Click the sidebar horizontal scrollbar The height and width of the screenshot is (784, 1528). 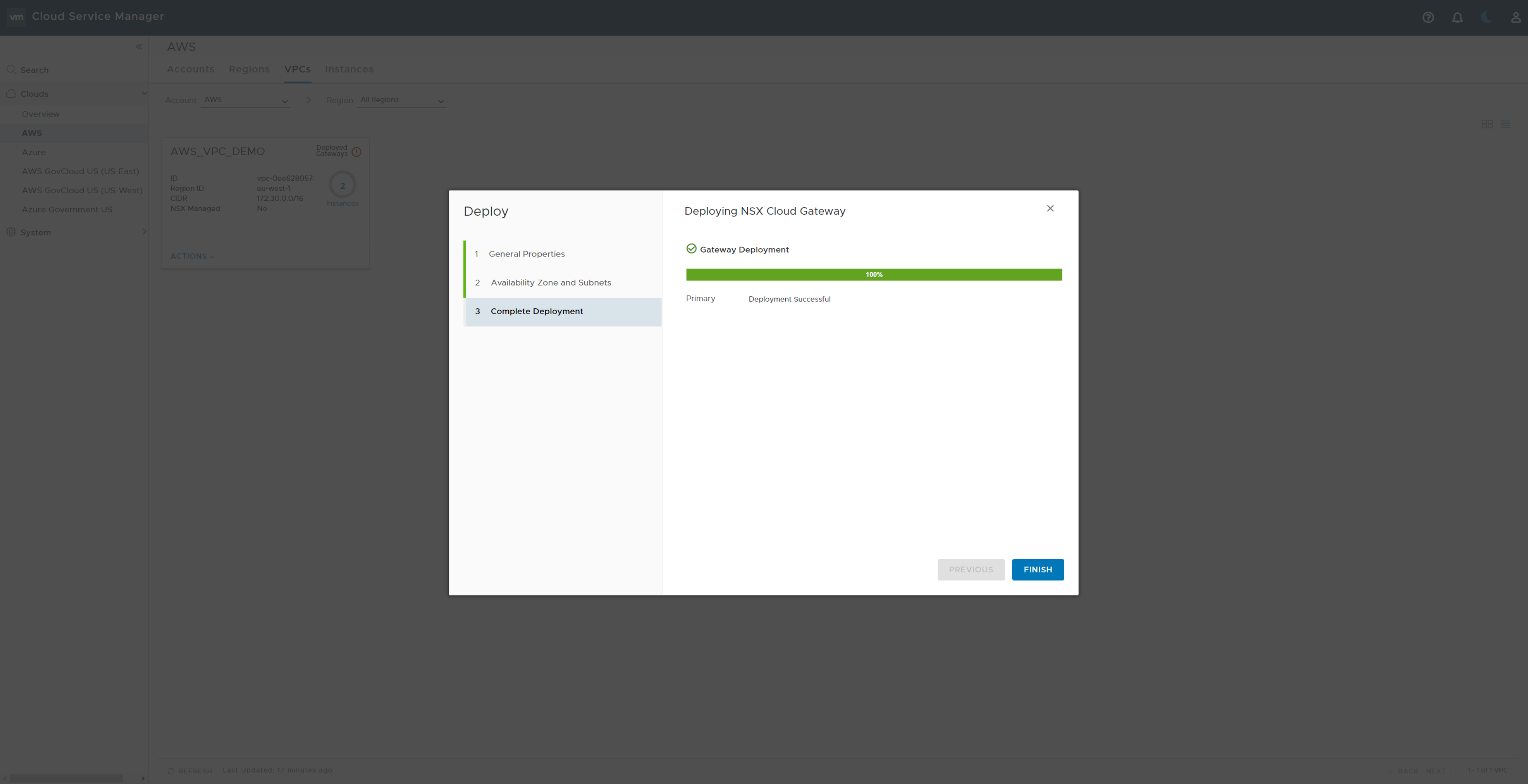[66, 778]
